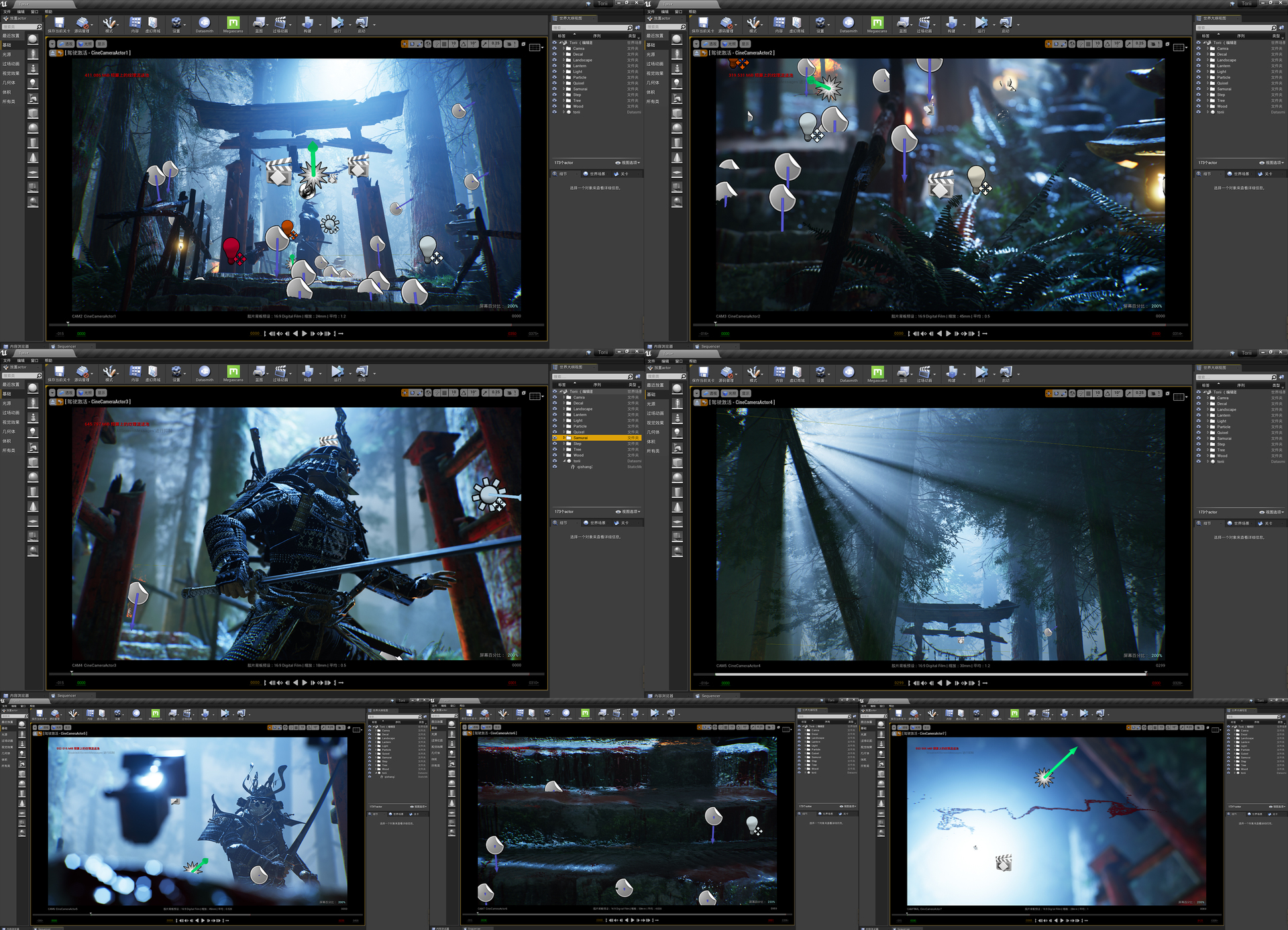Select Cone shape in CineCameraActor3 placement panel
The width and height of the screenshot is (1288, 930).
pyautogui.click(x=33, y=506)
